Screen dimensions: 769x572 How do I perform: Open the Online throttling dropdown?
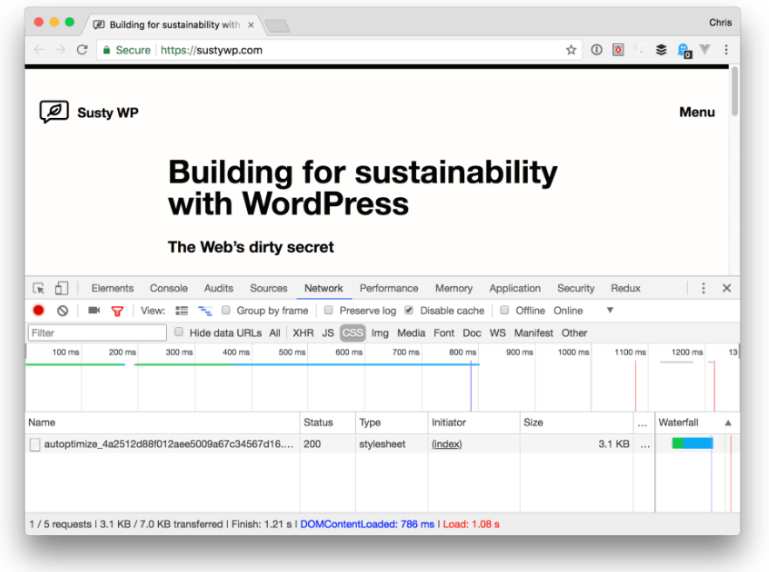coord(583,311)
